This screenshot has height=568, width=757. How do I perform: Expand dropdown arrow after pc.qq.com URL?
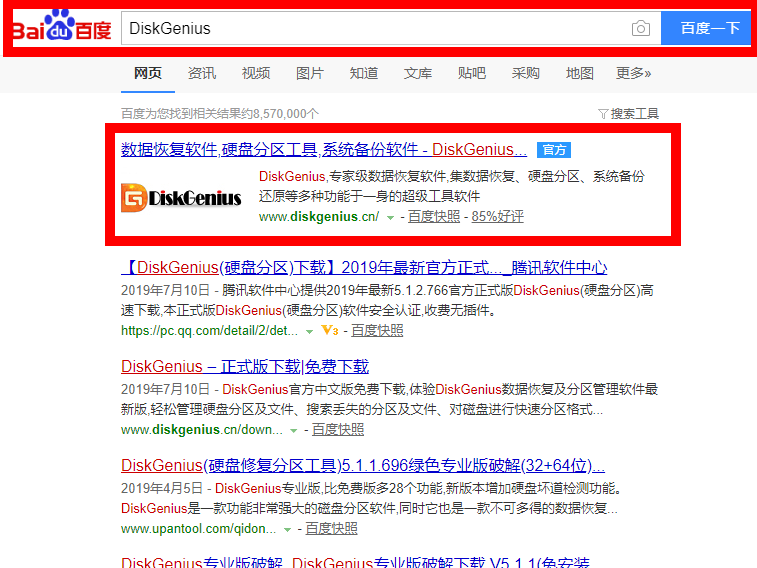coord(309,332)
